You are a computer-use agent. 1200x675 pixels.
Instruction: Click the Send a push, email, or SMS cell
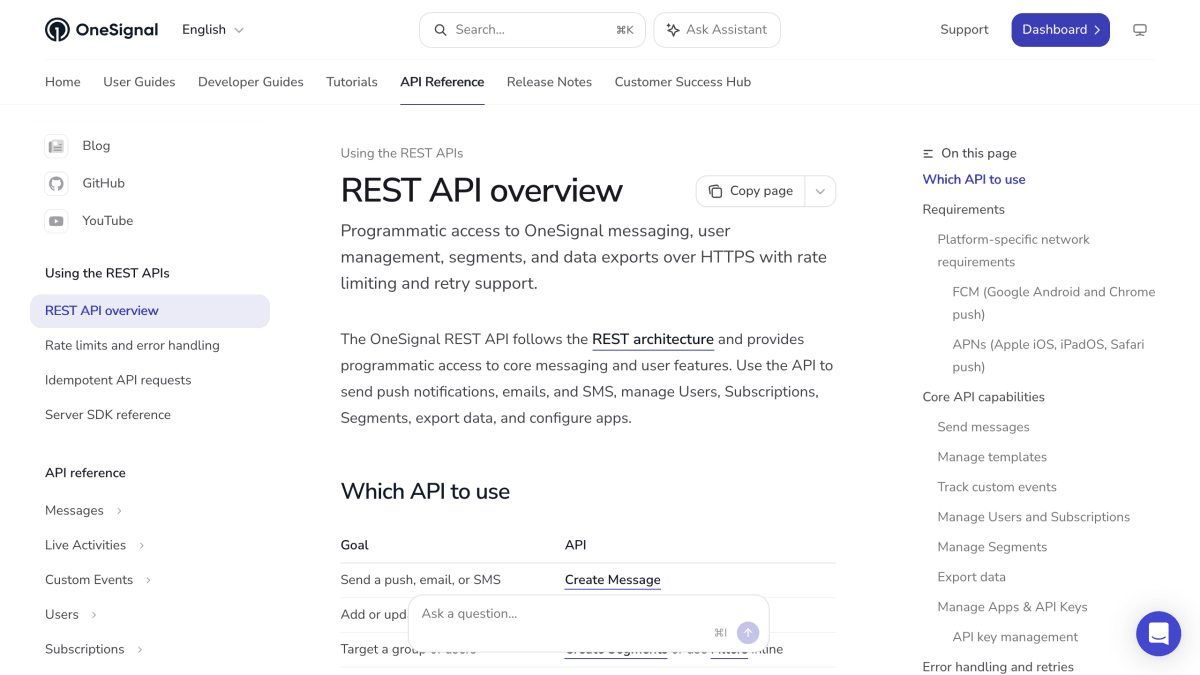click(x=421, y=580)
